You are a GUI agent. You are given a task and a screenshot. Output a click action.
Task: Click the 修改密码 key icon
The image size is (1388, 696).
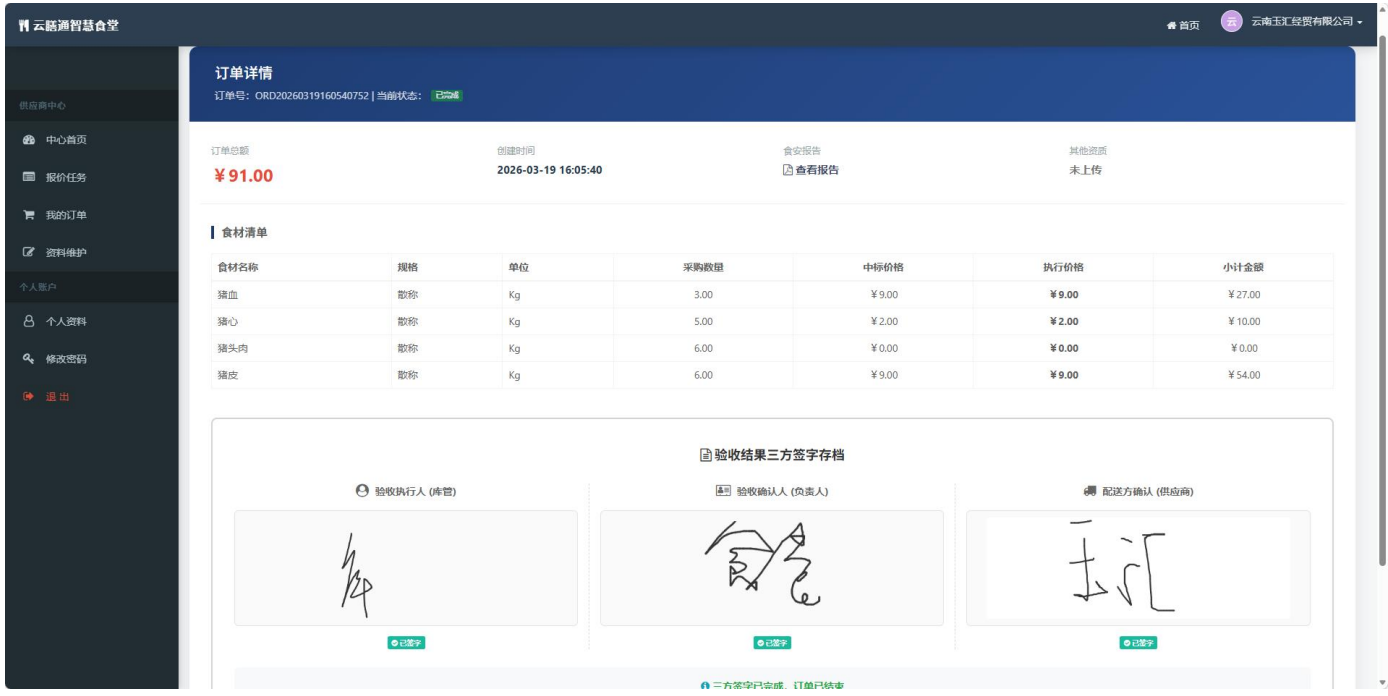[29, 359]
